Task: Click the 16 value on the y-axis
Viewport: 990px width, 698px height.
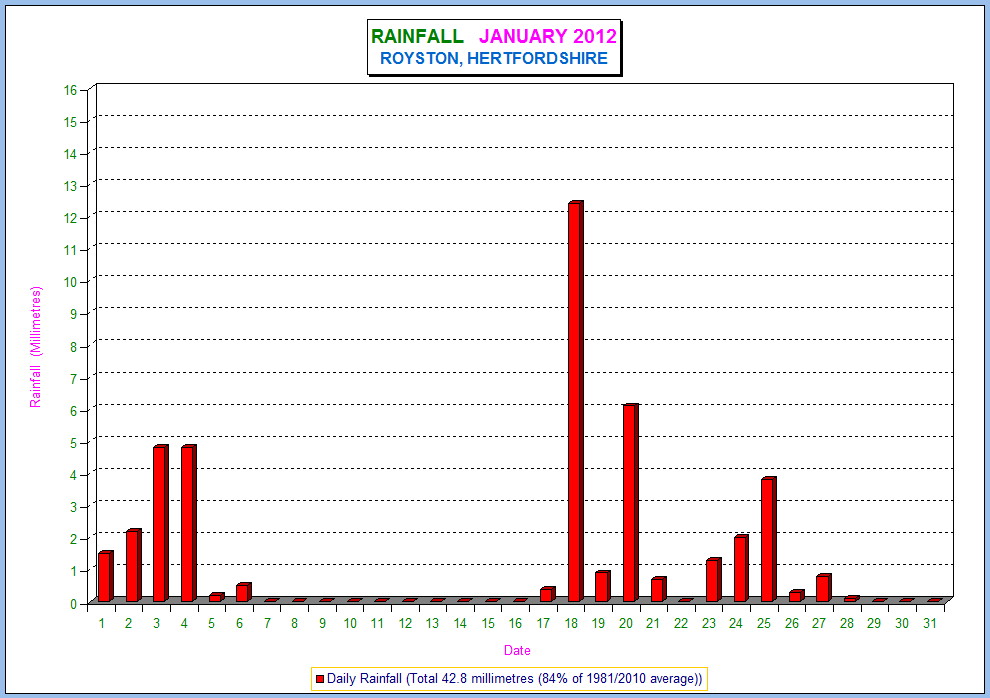Action: pos(70,89)
